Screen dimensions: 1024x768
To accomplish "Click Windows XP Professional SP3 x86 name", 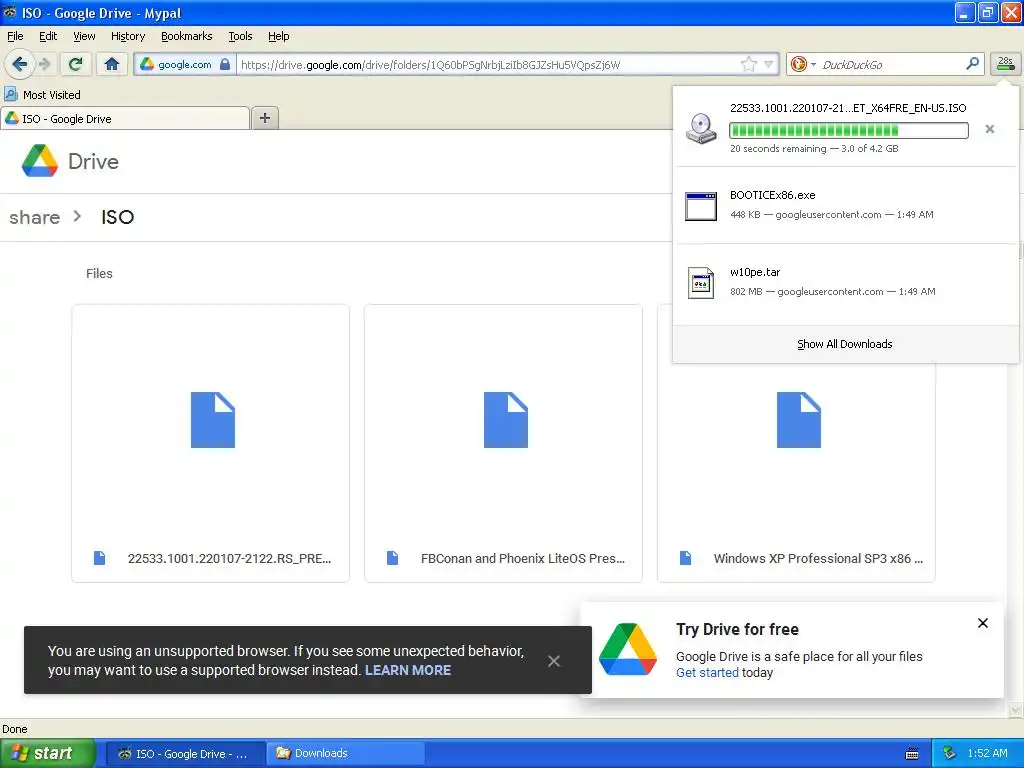I will pyautogui.click(x=818, y=558).
